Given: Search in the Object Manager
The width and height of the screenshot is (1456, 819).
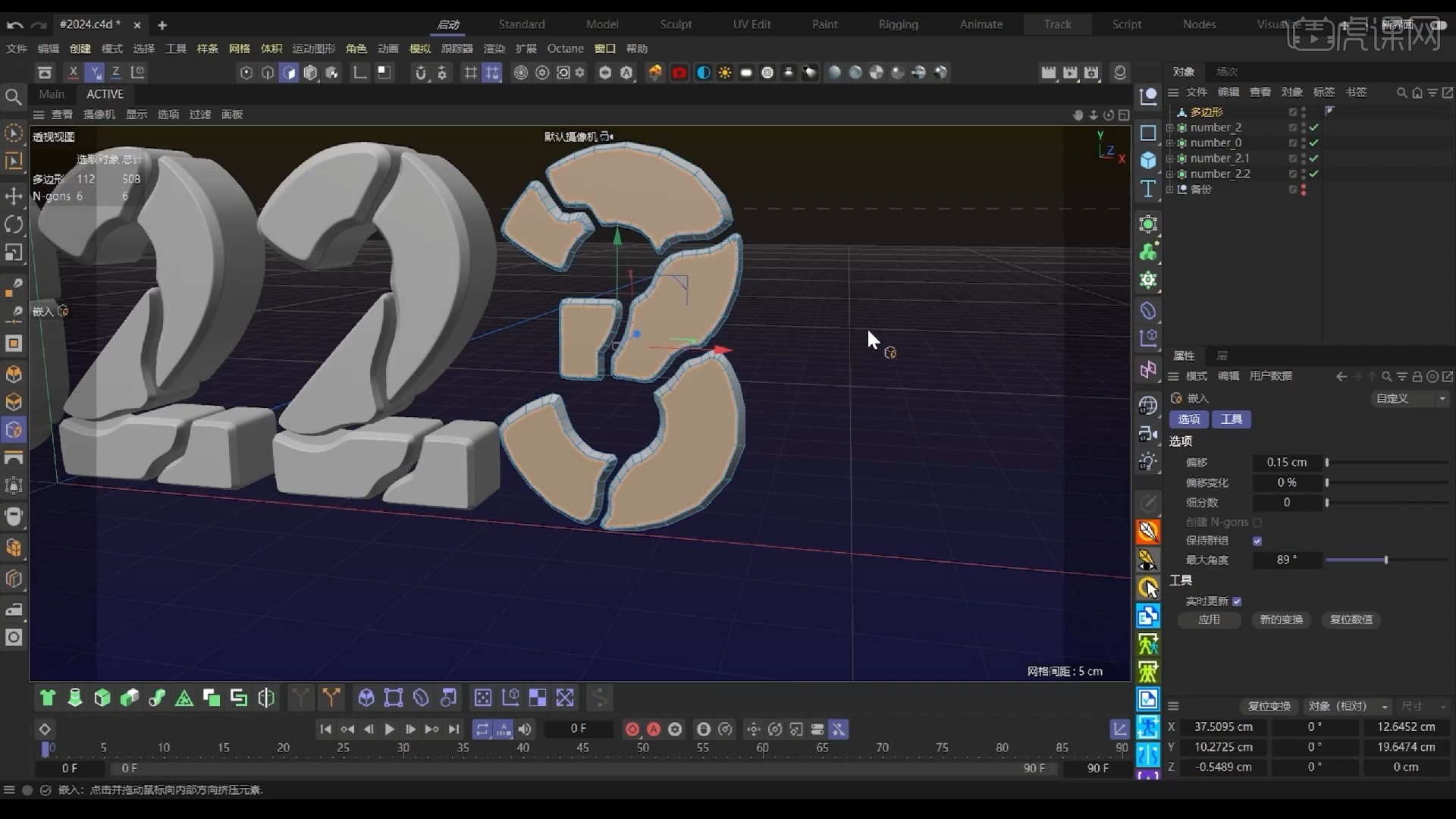Looking at the screenshot, I should pos(1401,93).
